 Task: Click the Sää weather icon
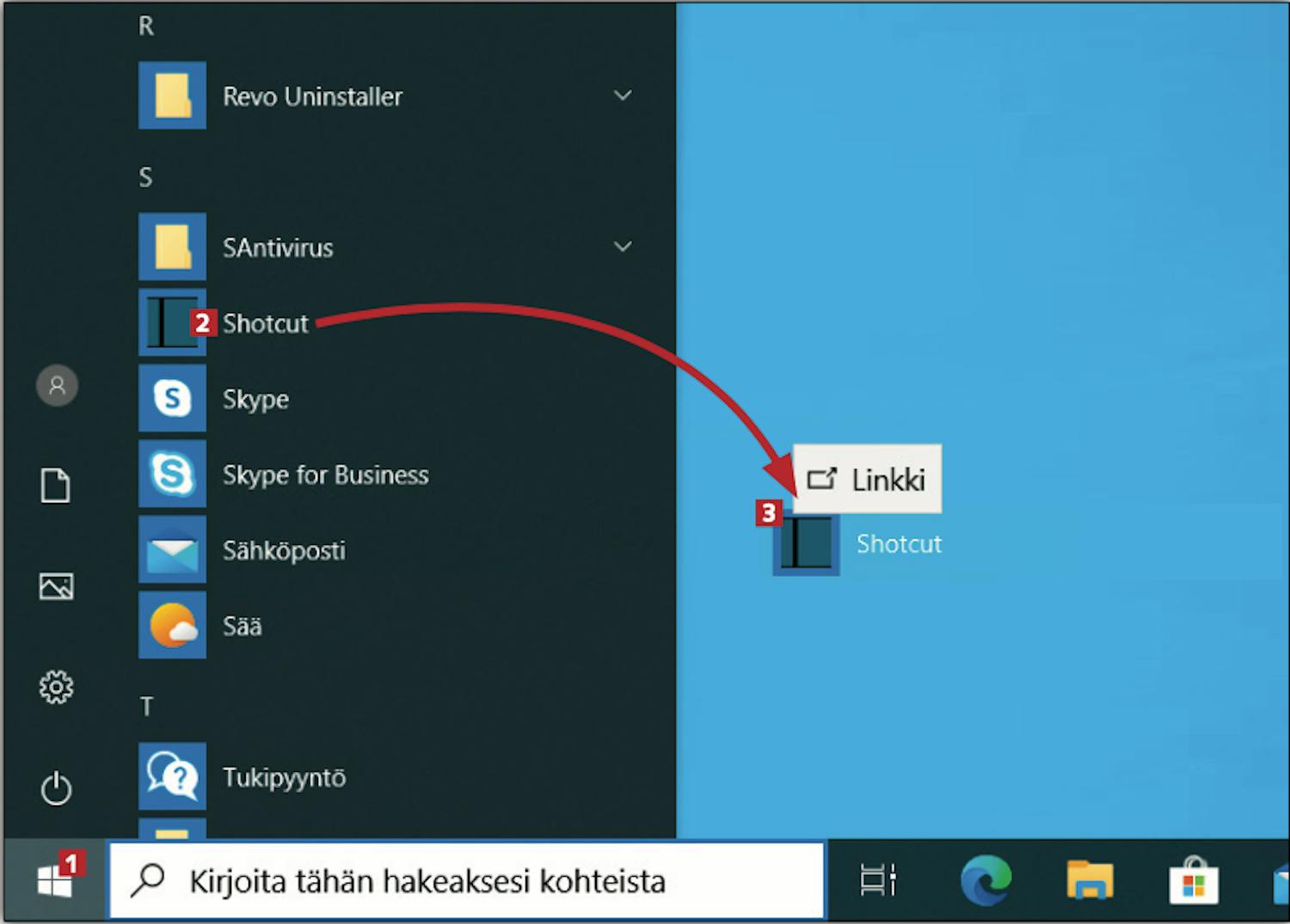click(x=172, y=625)
